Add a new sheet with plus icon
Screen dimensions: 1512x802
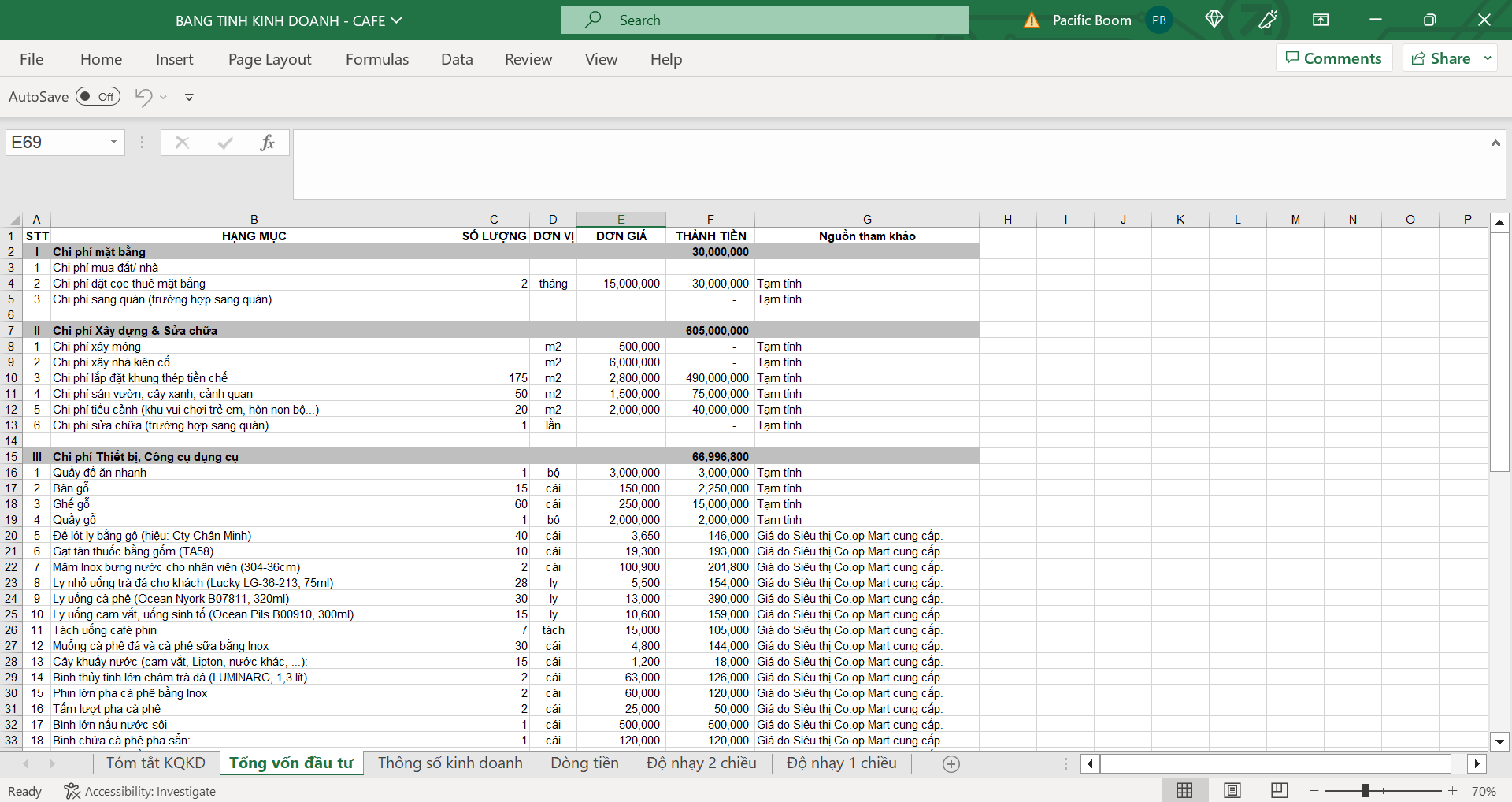point(951,763)
